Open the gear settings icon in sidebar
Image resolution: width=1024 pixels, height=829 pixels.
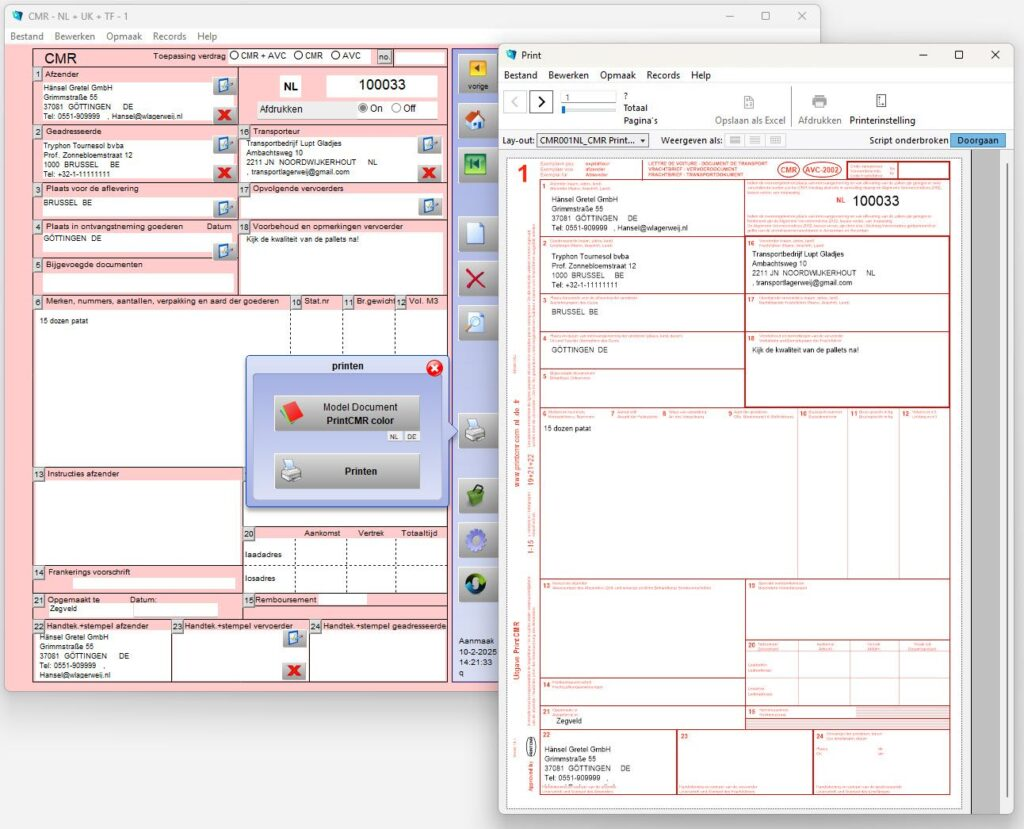476,540
